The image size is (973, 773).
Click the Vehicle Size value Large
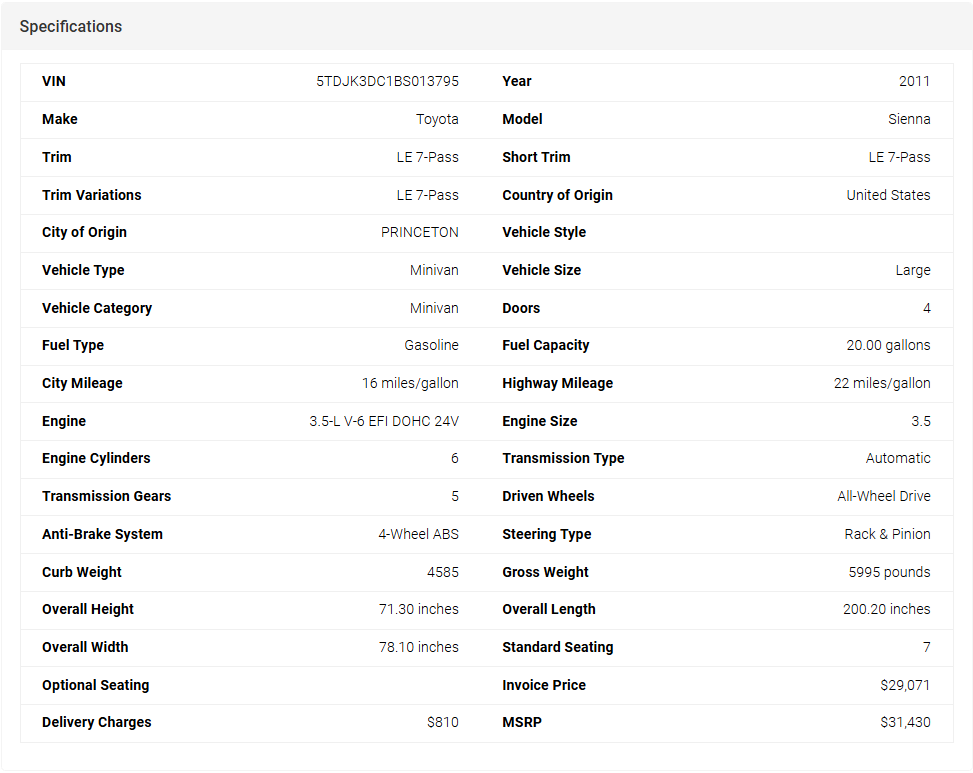click(x=912, y=271)
